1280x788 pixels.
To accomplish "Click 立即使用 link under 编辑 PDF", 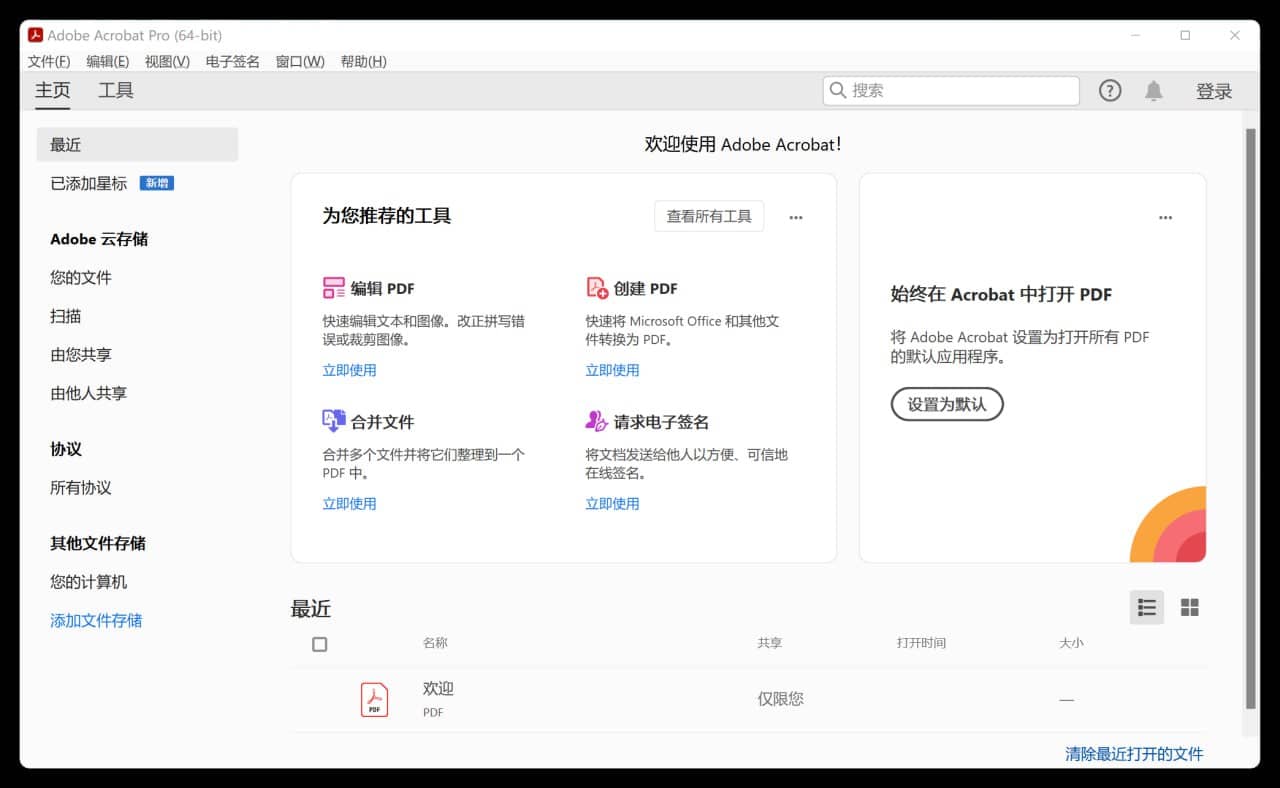I will (349, 370).
